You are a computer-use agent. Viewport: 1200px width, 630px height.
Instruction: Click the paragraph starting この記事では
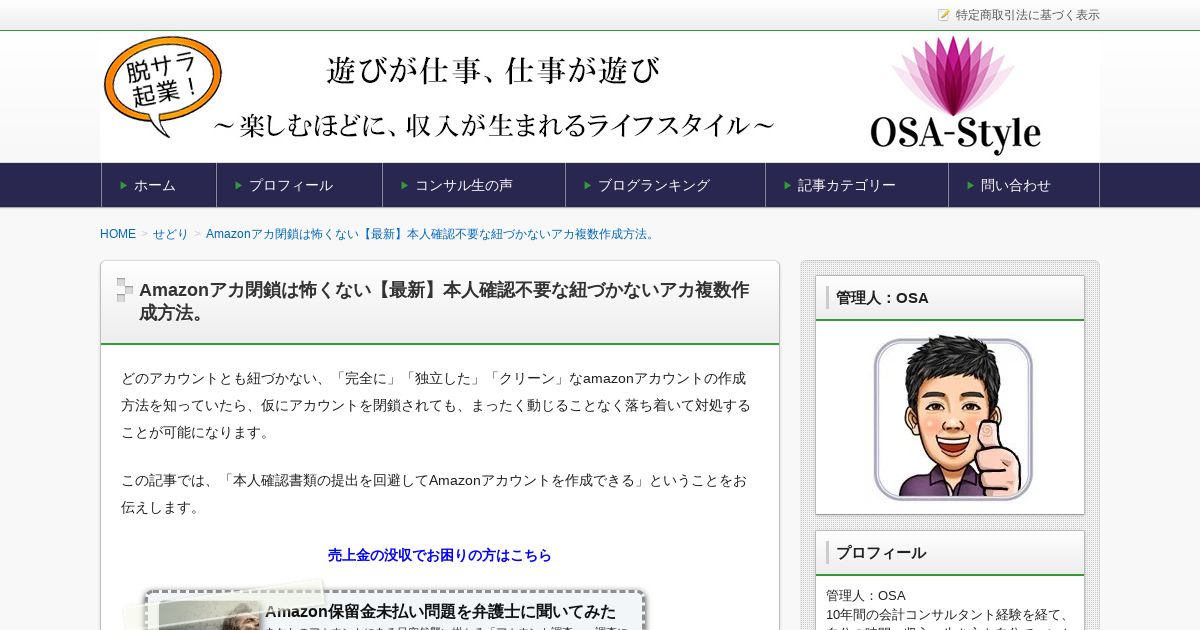click(x=434, y=493)
